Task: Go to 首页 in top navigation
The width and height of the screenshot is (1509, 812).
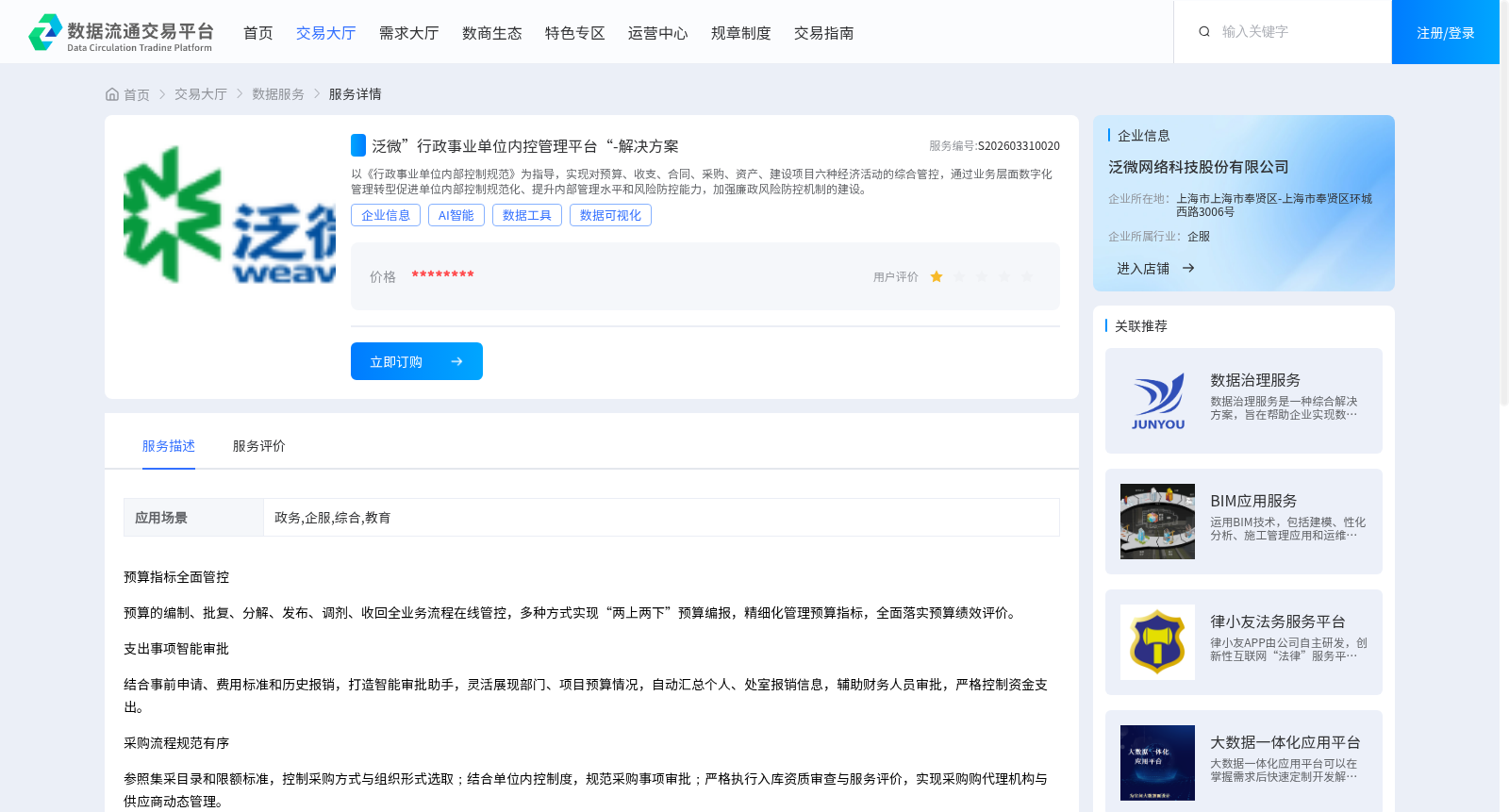Action: click(x=258, y=33)
